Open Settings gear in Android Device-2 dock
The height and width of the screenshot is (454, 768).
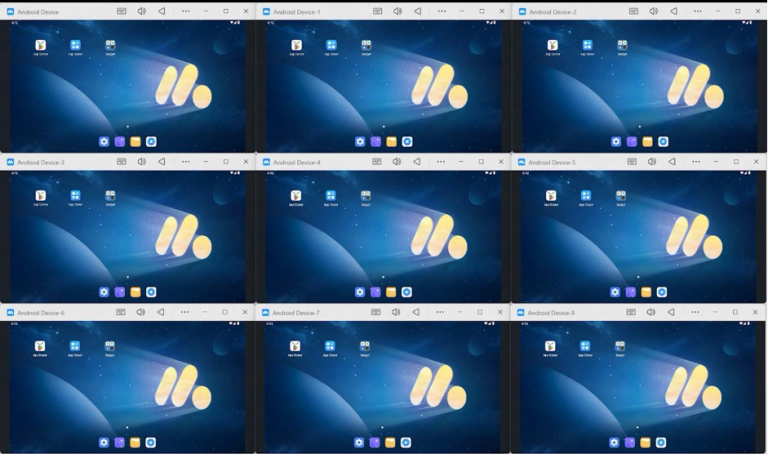(616, 142)
